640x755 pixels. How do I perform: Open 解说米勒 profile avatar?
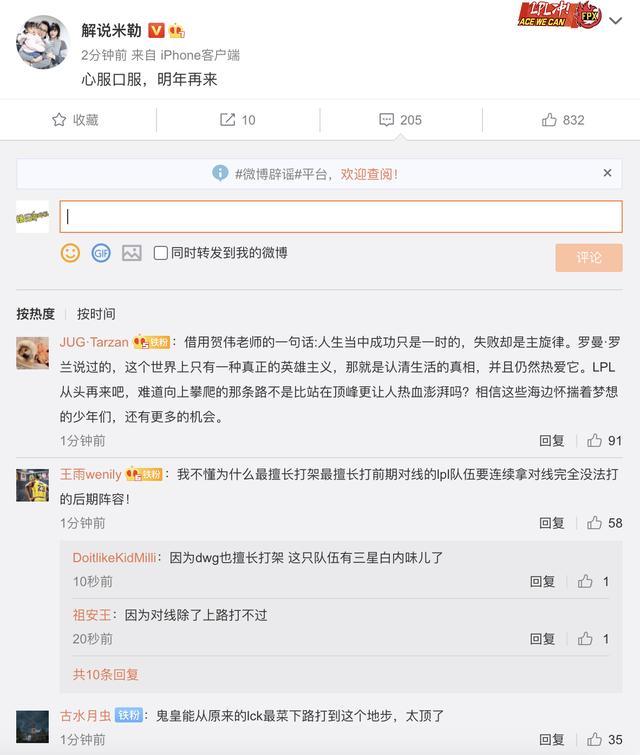[x=41, y=41]
